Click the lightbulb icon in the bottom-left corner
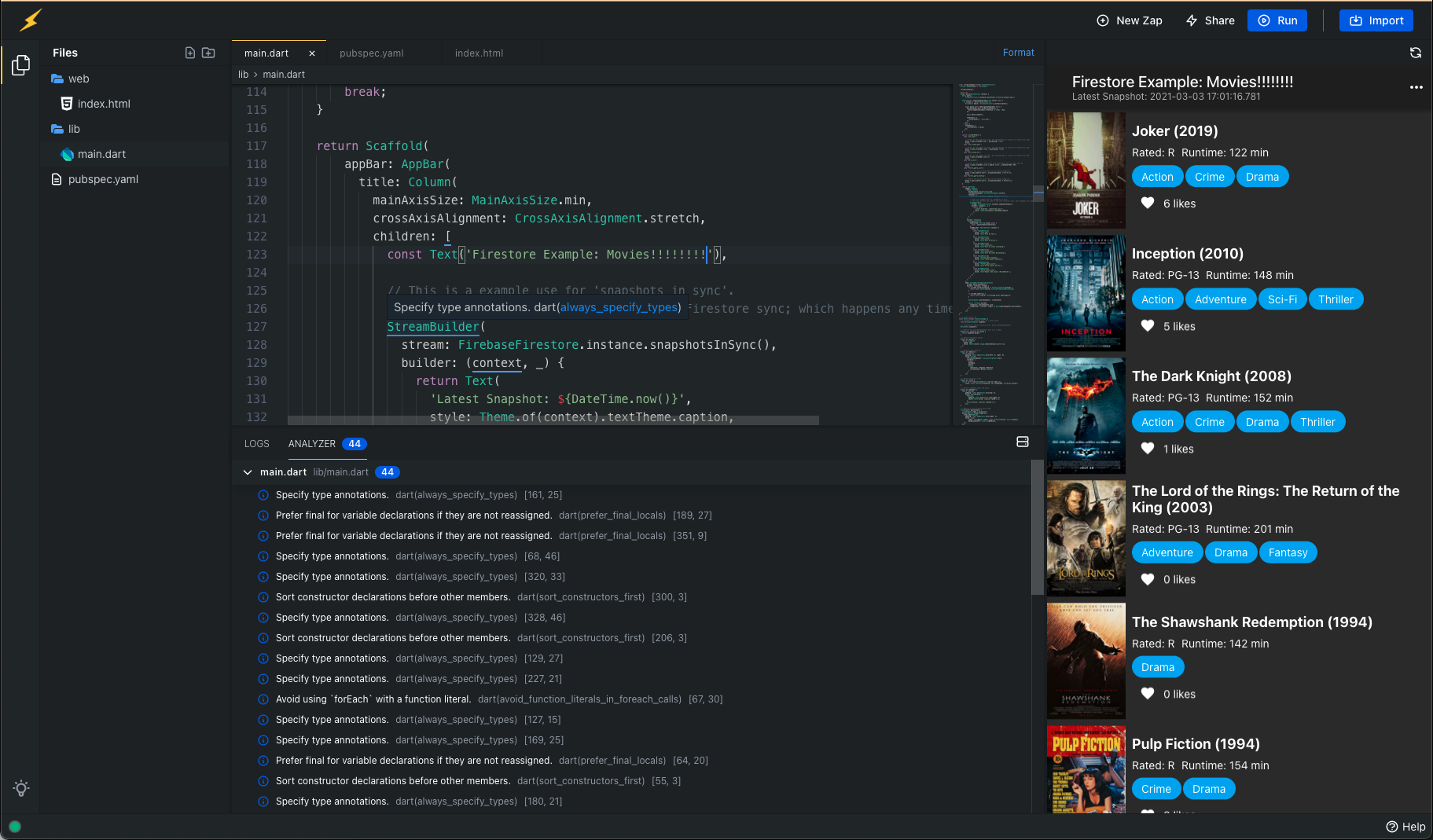The height and width of the screenshot is (840, 1433). click(21, 788)
